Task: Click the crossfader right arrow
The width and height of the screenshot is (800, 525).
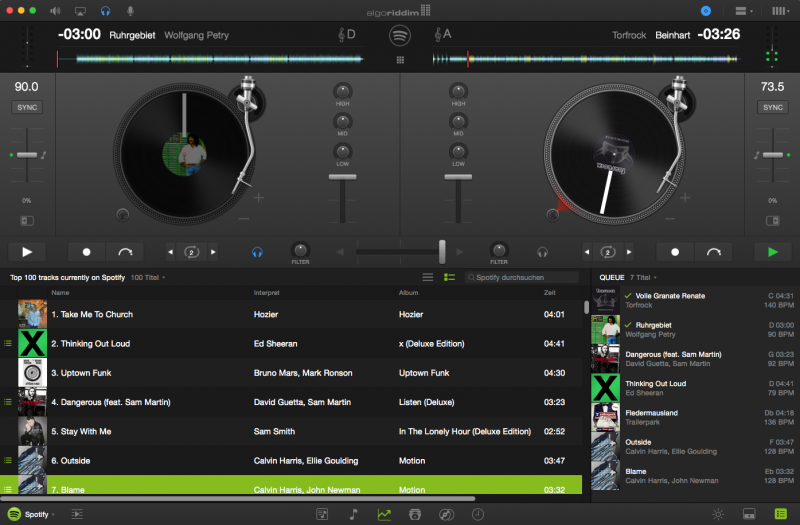Action: (460, 252)
